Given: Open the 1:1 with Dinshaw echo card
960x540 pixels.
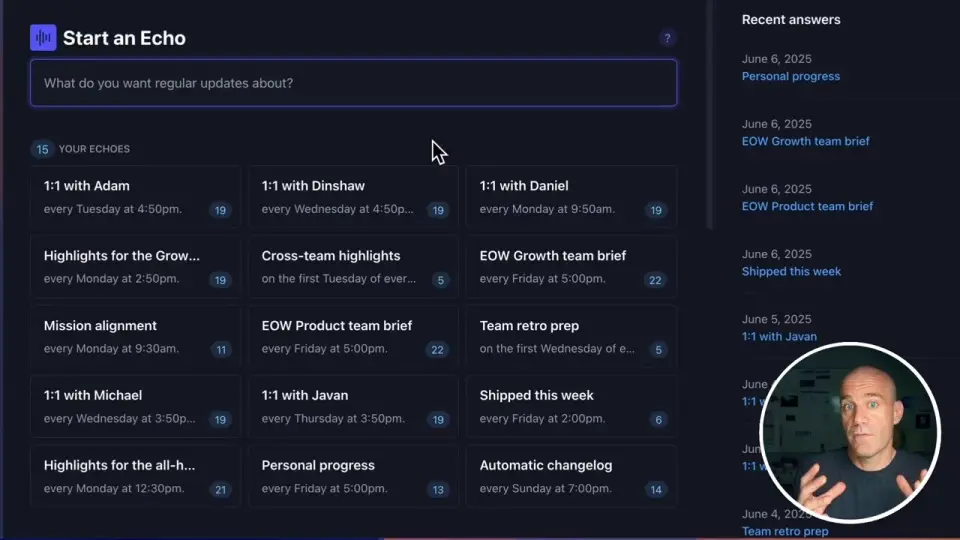Looking at the screenshot, I should 353,197.
